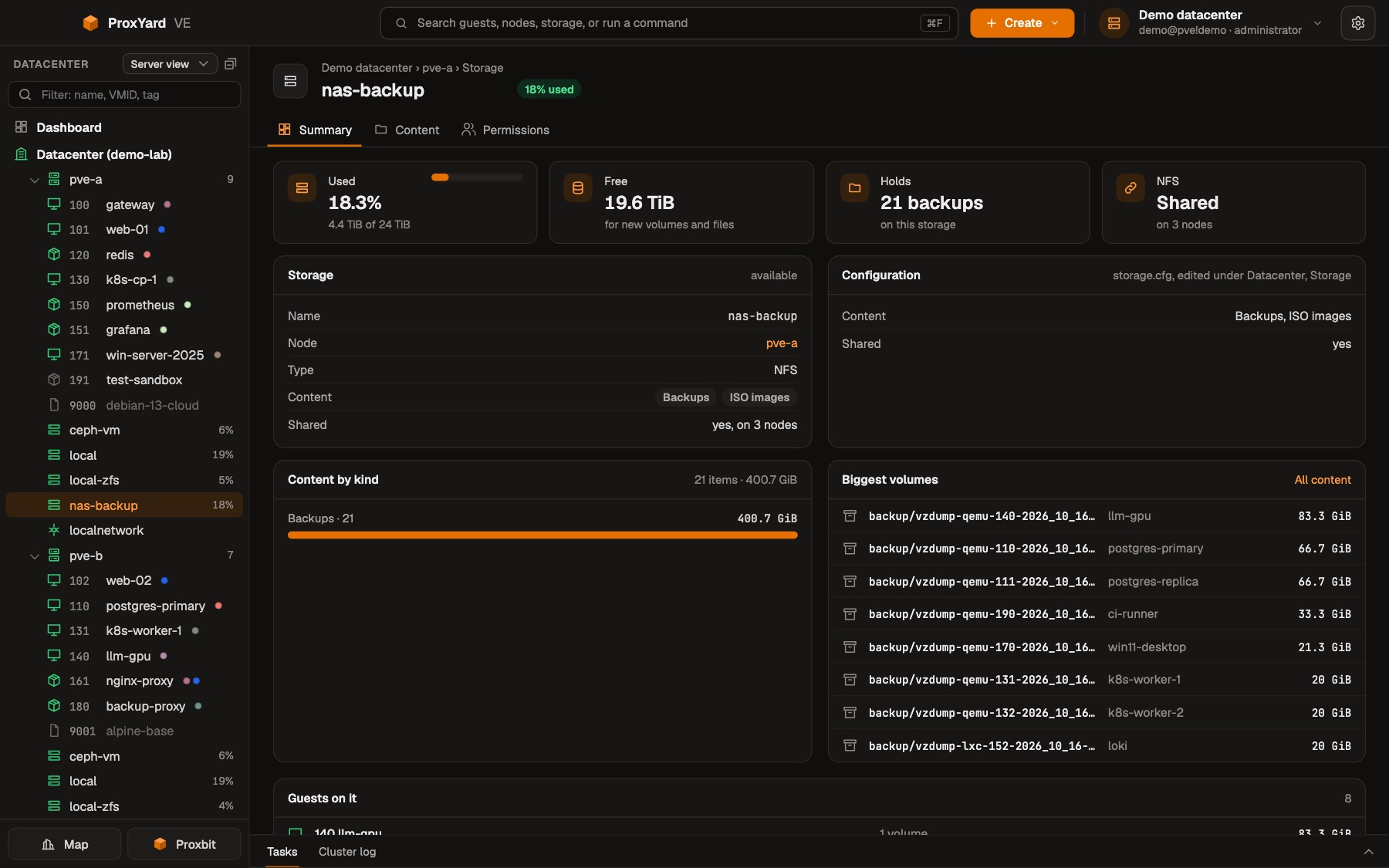Click the localnetwork SDN icon

[54, 530]
